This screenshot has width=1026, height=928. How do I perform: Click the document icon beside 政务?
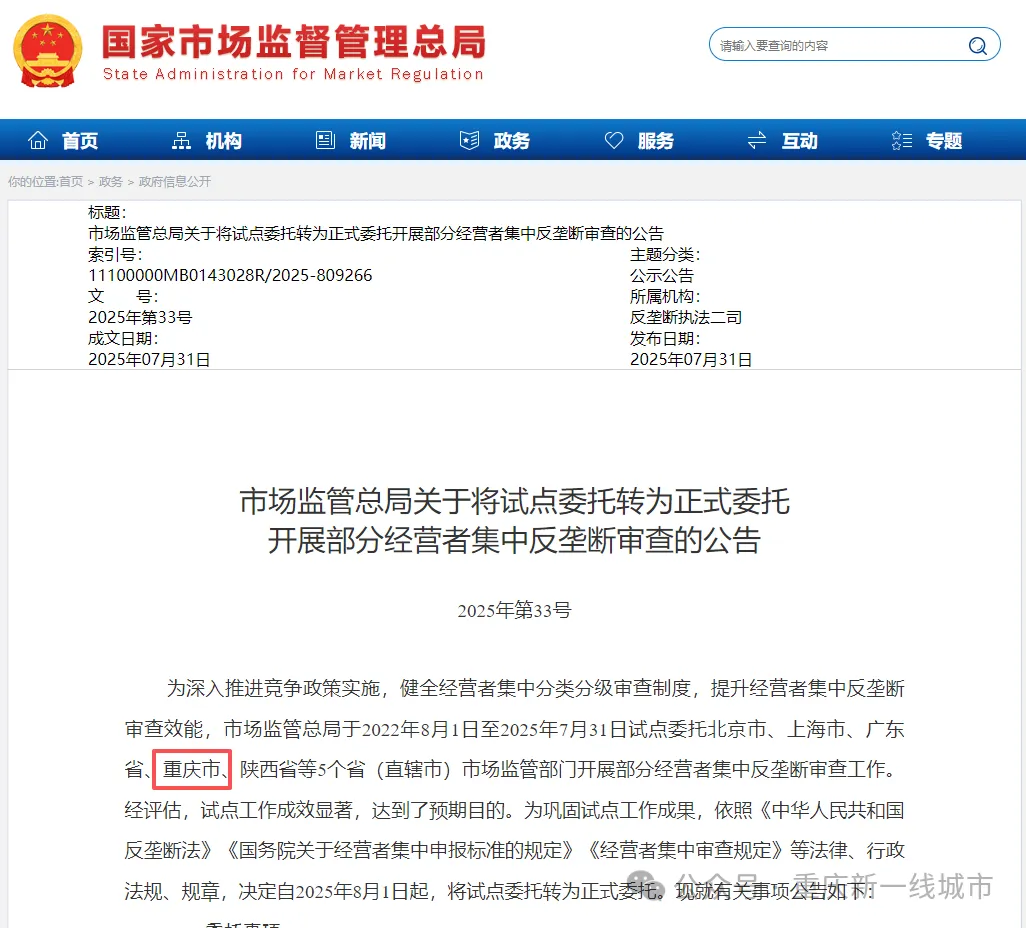tap(468, 140)
